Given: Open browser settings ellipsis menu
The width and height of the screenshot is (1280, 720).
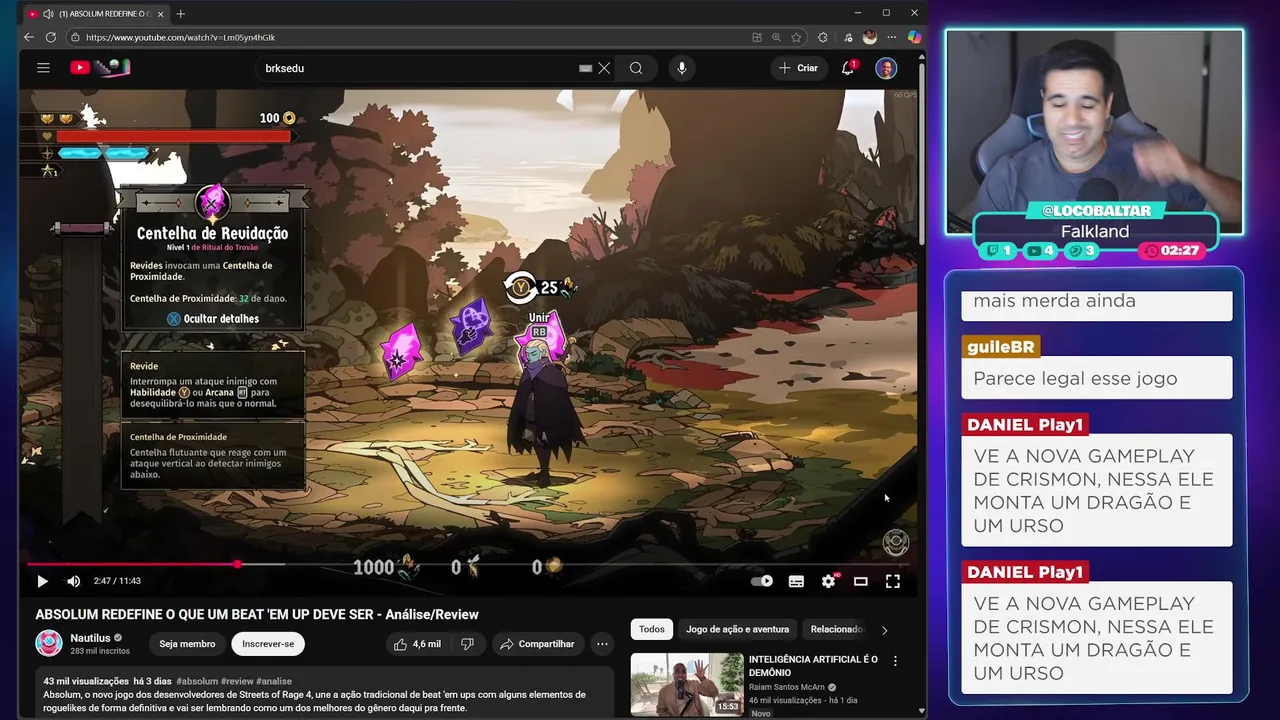Looking at the screenshot, I should (x=891, y=37).
